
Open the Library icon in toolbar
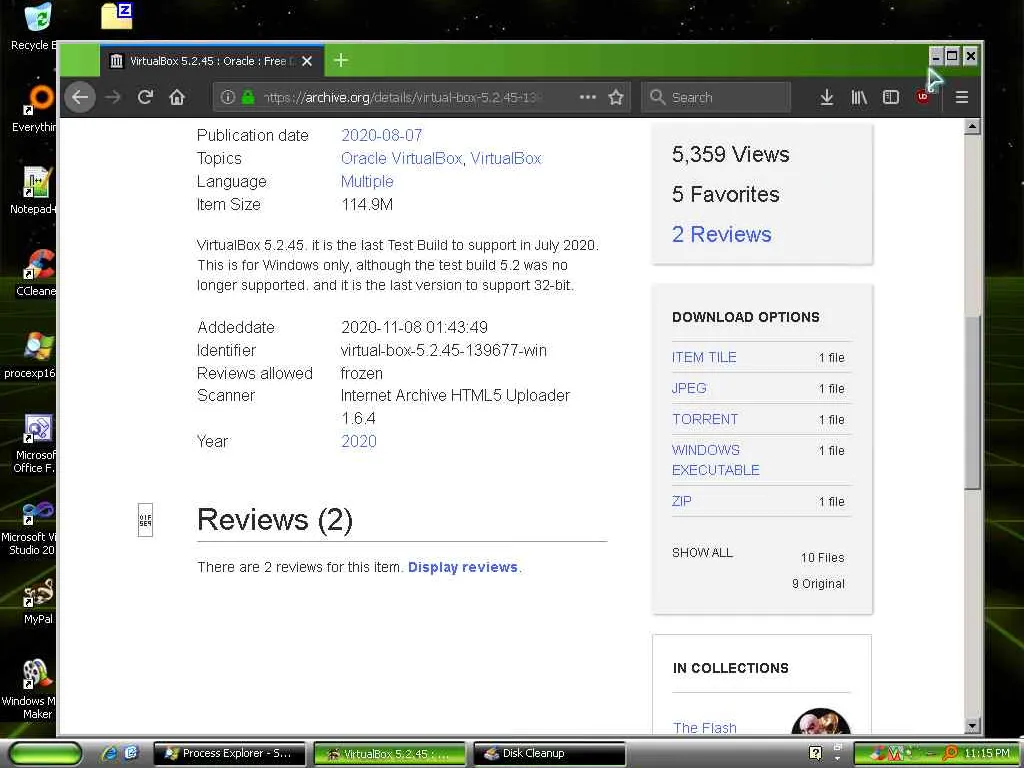pos(859,97)
